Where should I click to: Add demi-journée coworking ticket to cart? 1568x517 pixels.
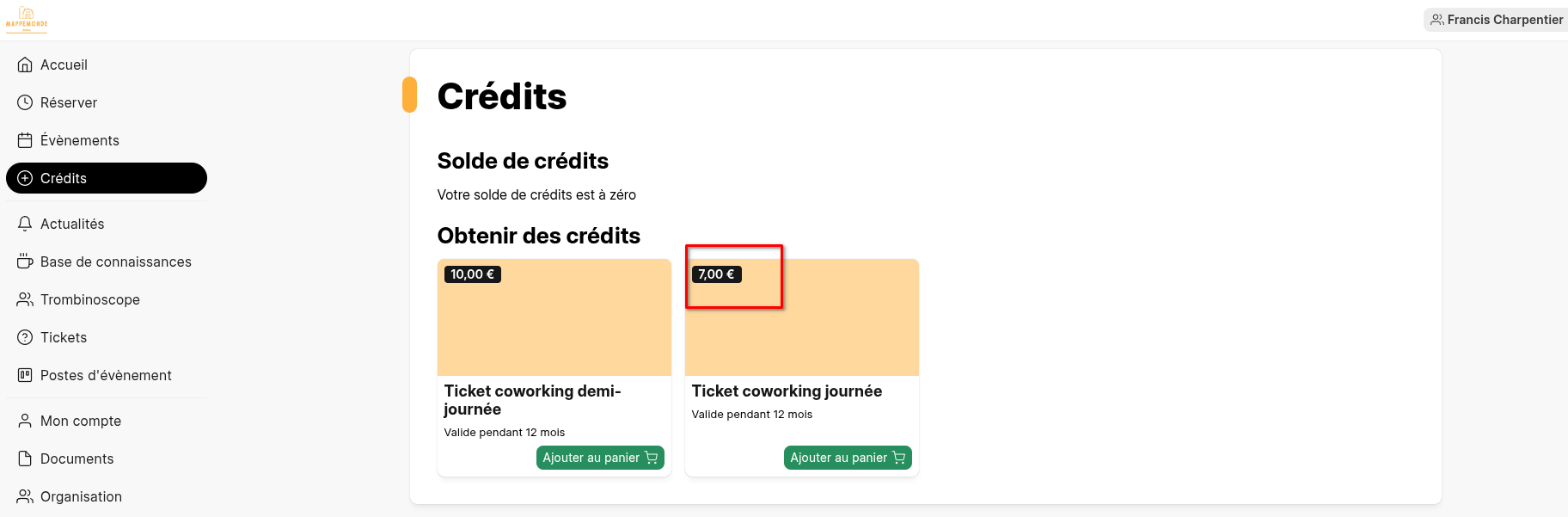[x=600, y=458]
